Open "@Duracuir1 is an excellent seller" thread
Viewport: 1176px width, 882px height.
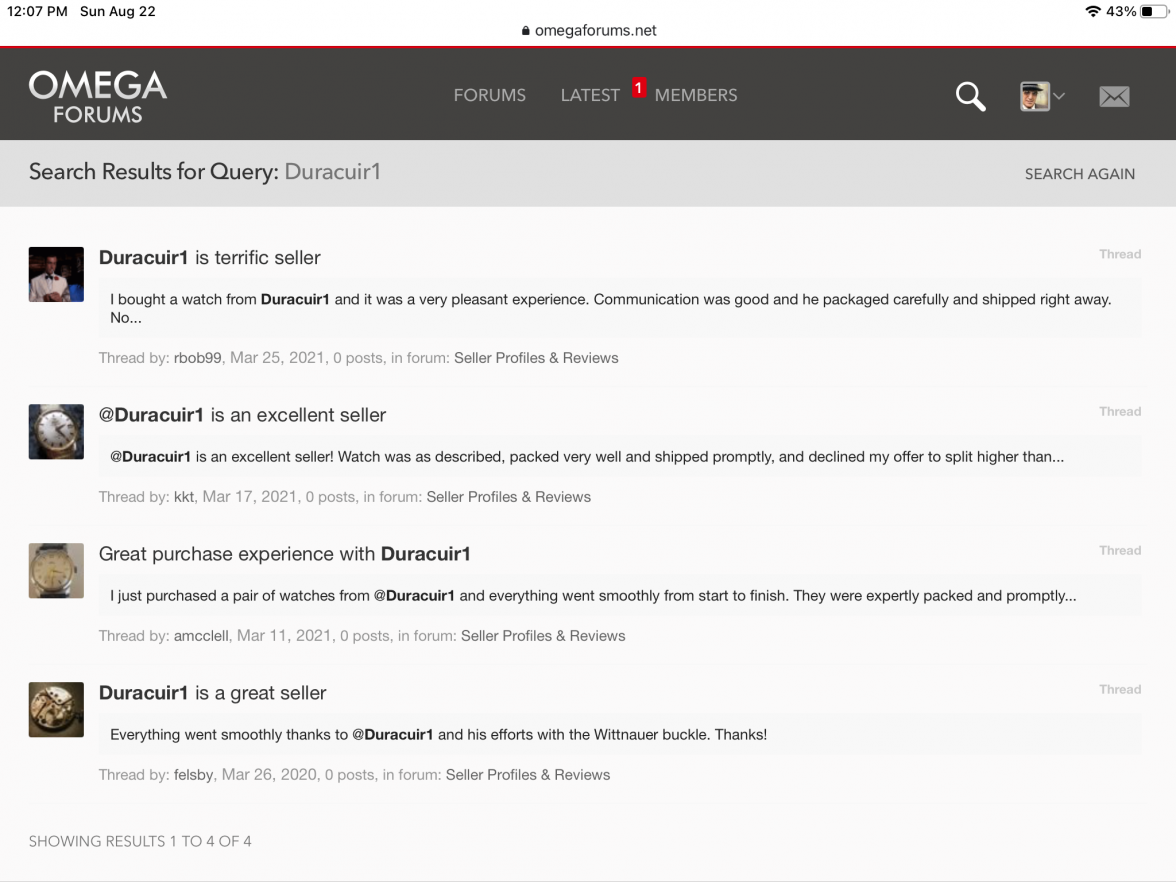pos(242,415)
